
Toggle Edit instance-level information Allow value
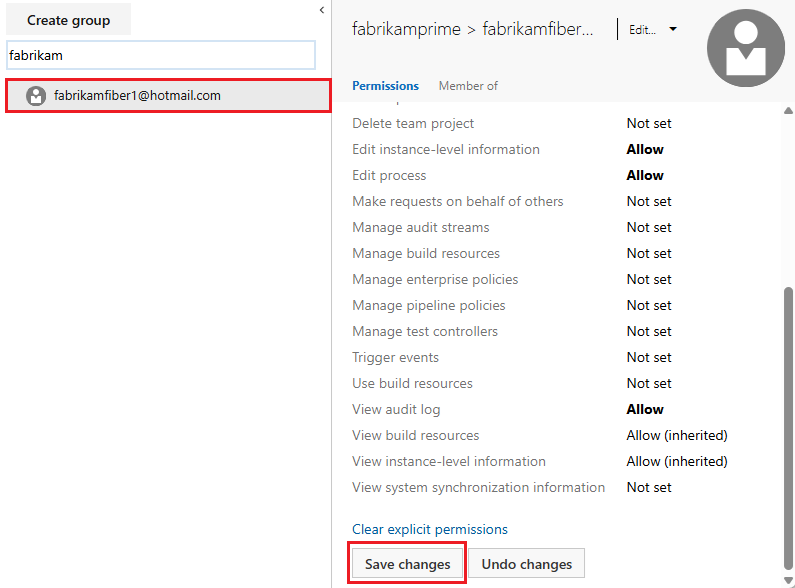[645, 149]
